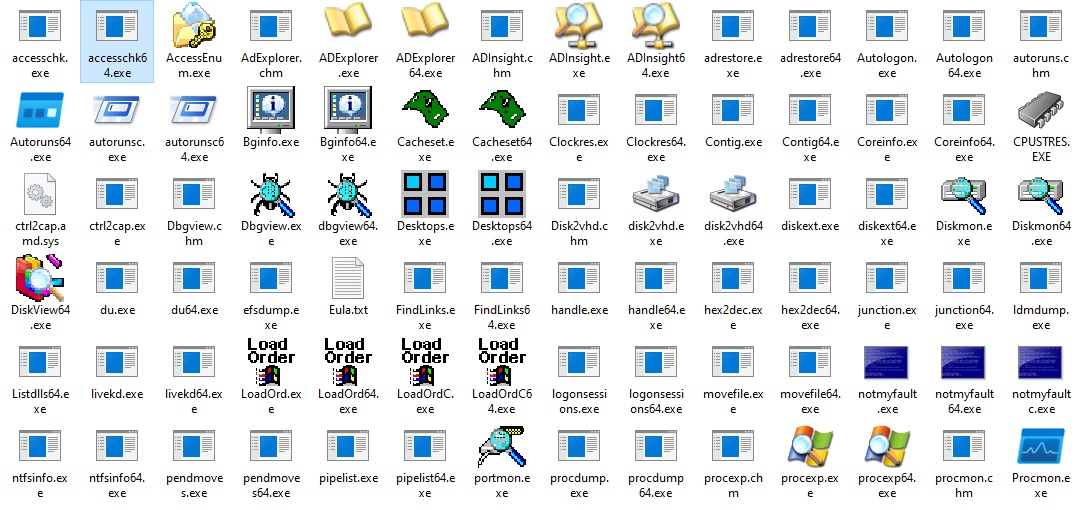Select the procexp.exe Windows magnifier icon
This screenshot has width=1077, height=510.
click(810, 446)
